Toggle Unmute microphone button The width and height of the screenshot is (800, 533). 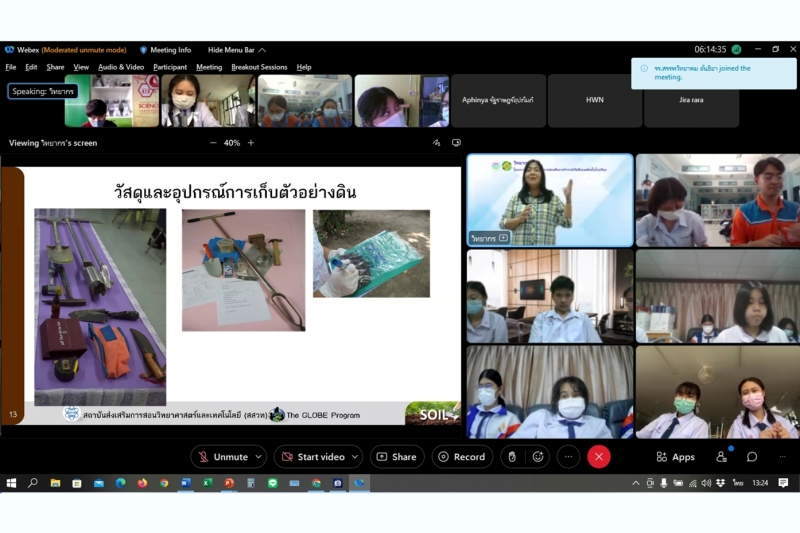click(x=222, y=457)
